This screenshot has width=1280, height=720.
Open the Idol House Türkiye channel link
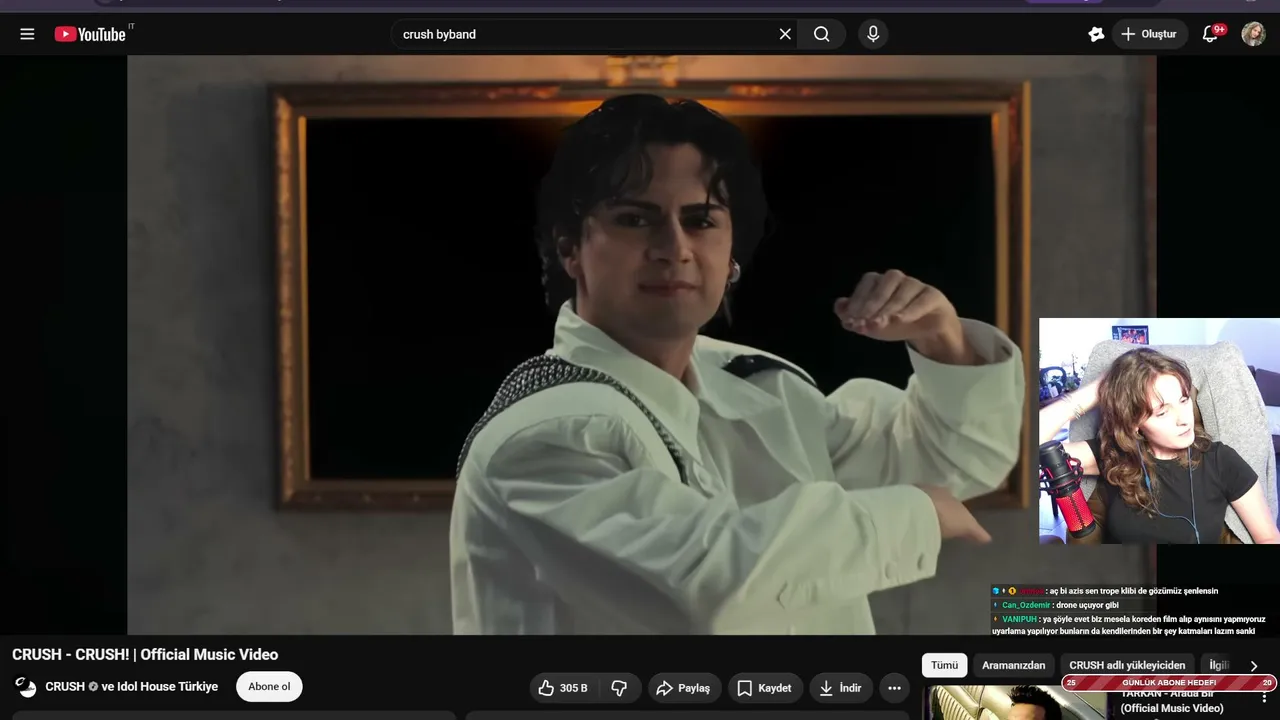(x=168, y=687)
